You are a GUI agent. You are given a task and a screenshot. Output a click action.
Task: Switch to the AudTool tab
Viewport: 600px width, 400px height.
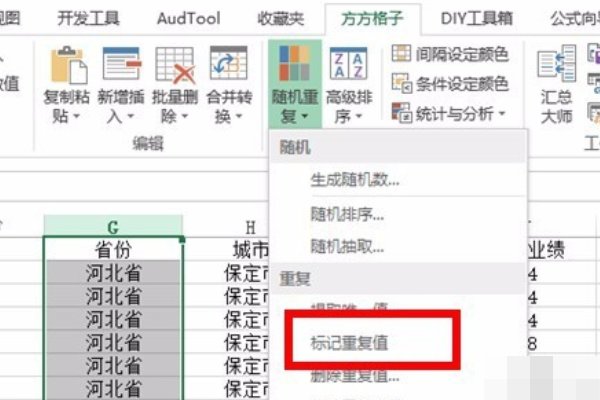189,18
